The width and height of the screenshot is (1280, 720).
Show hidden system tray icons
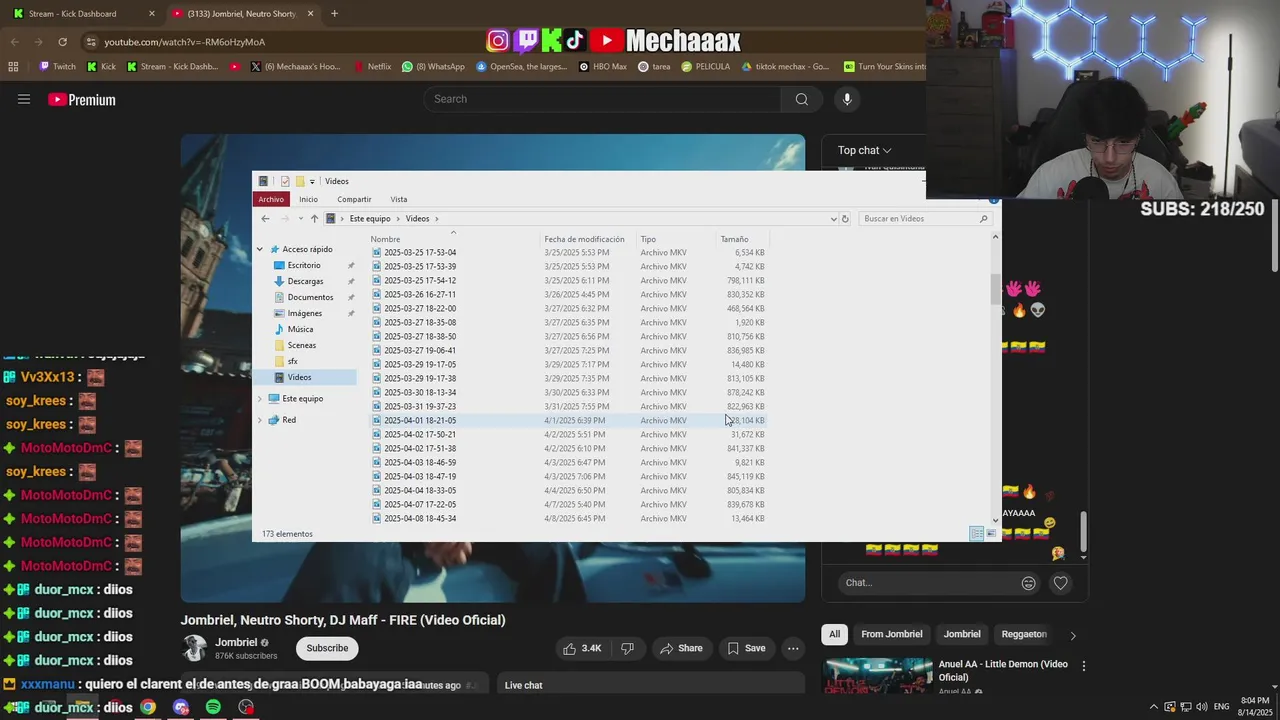click(1153, 707)
